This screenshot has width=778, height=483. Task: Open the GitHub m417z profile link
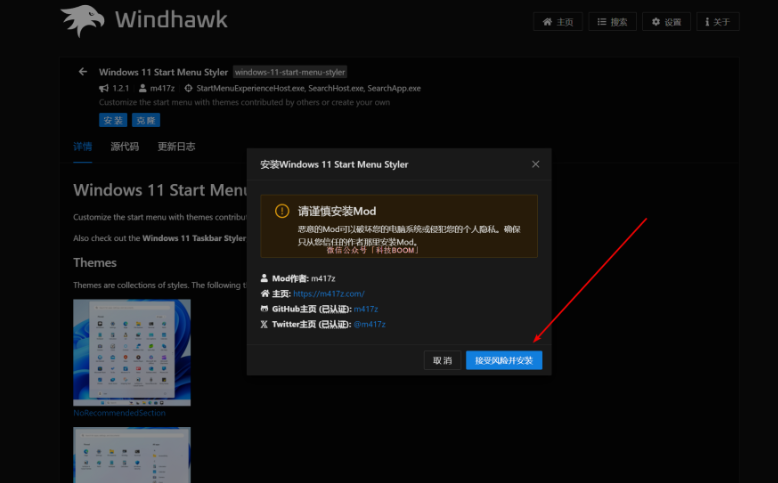click(366, 309)
